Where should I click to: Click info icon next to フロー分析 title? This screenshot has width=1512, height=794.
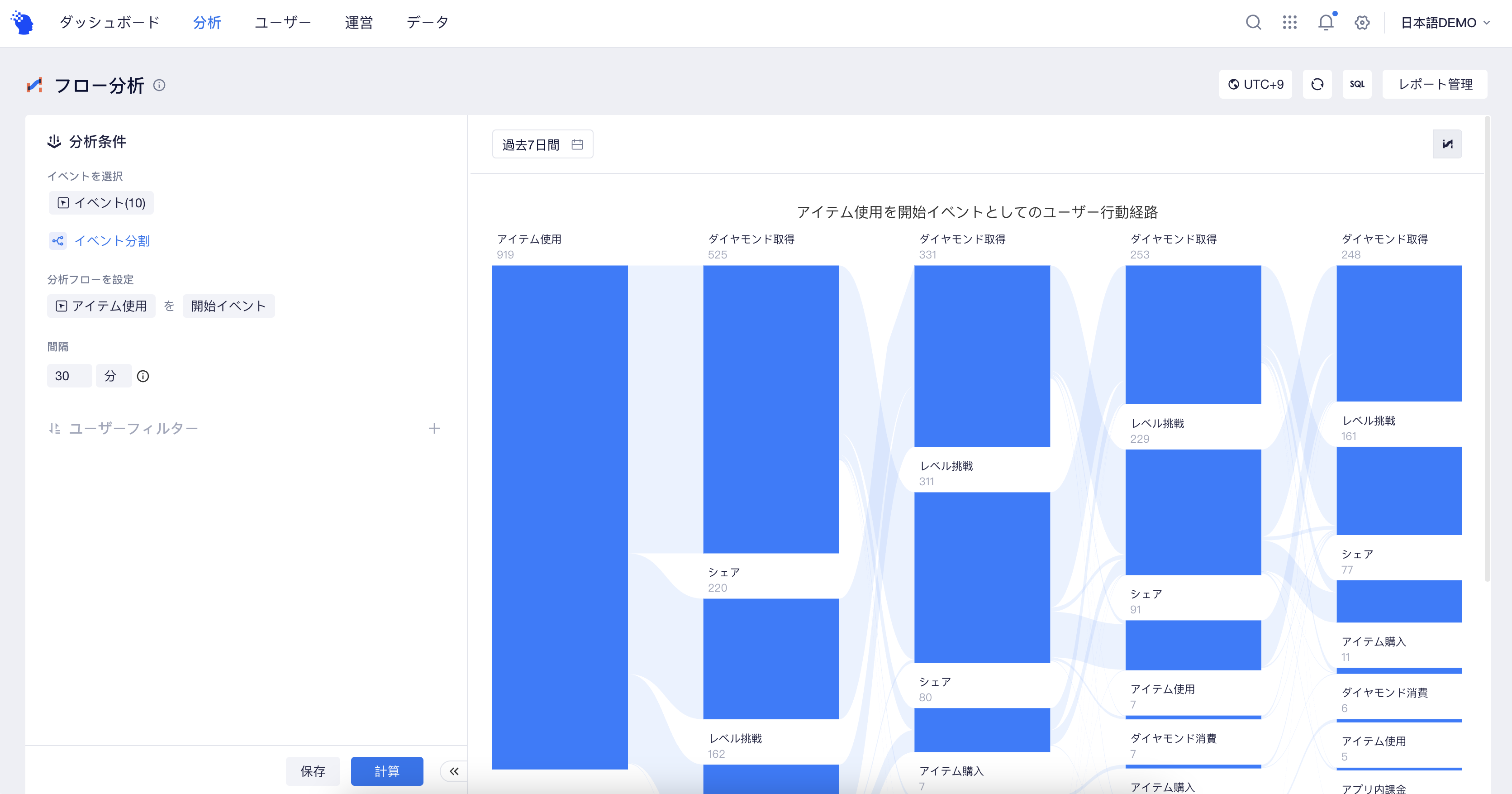tap(159, 85)
